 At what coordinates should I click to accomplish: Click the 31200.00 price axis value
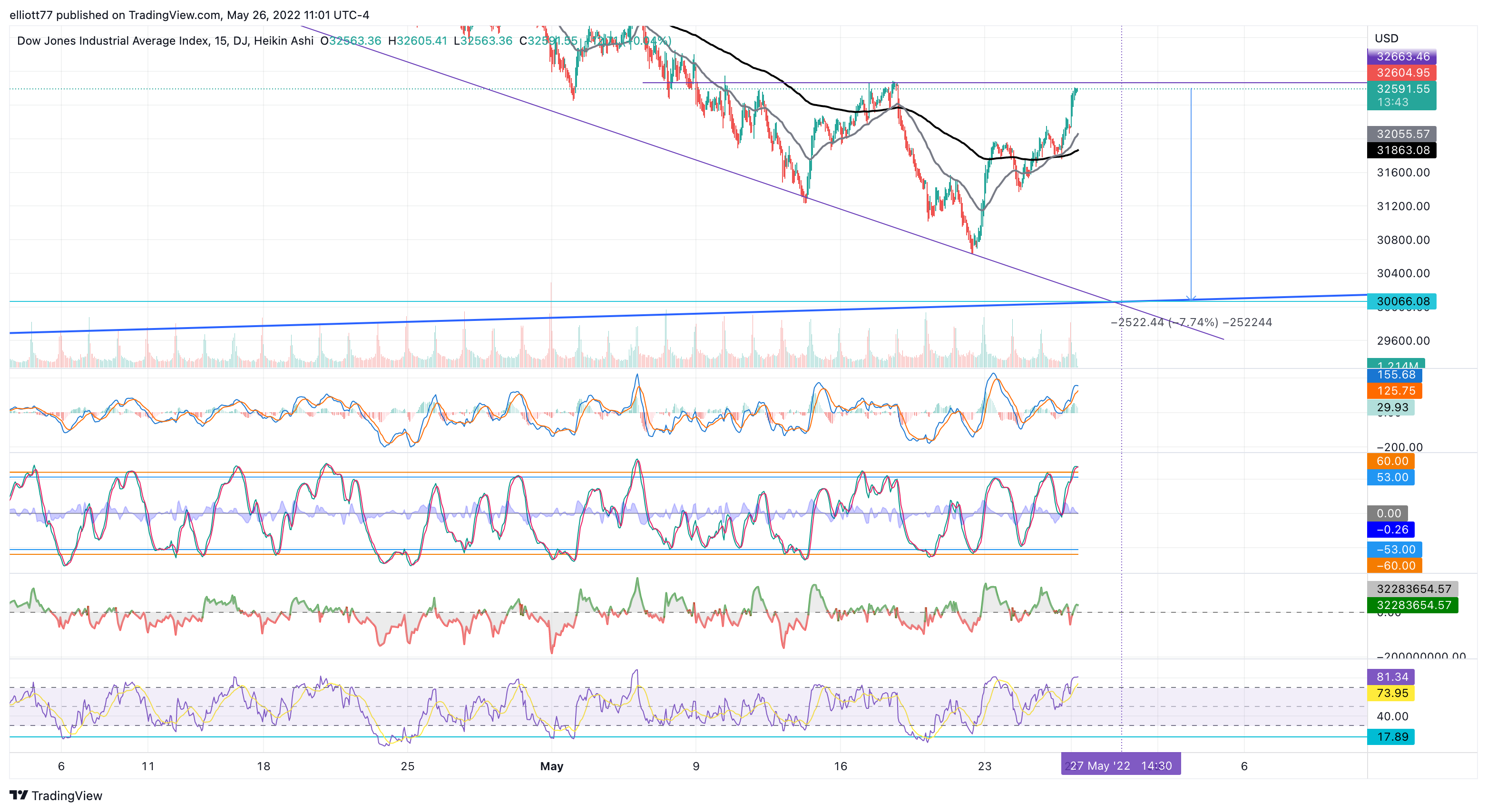click(x=1403, y=206)
